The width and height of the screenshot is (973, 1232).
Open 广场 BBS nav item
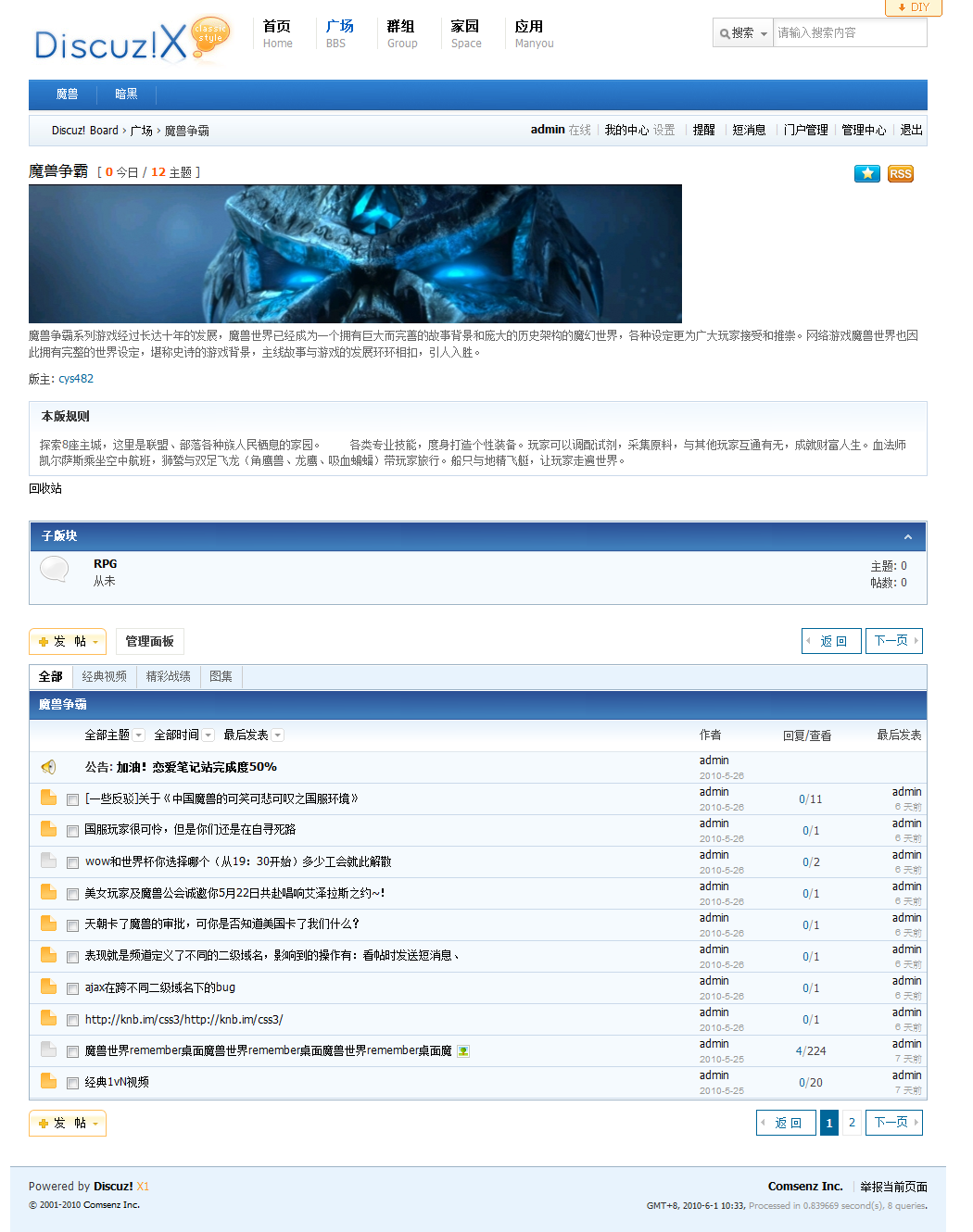click(339, 33)
